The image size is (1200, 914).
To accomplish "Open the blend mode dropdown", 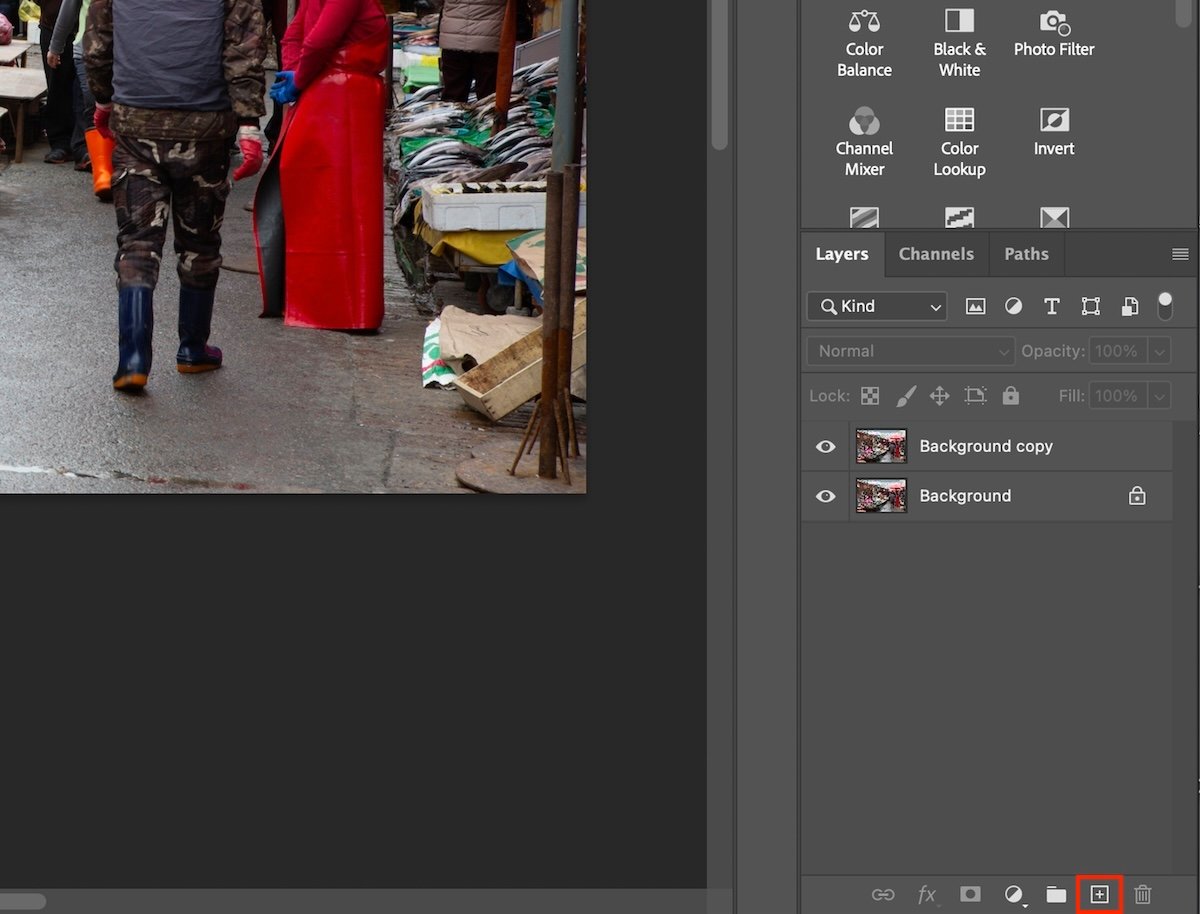I will tap(908, 351).
